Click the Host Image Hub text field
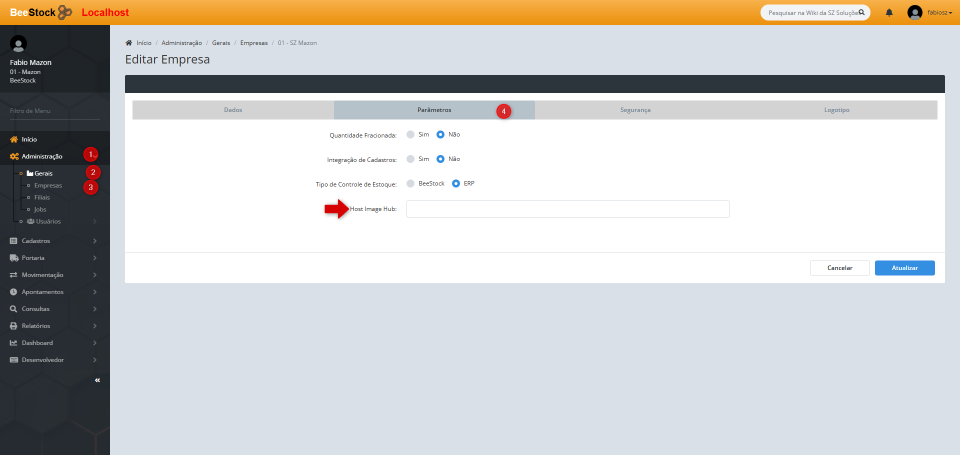The image size is (960, 455). coord(567,209)
